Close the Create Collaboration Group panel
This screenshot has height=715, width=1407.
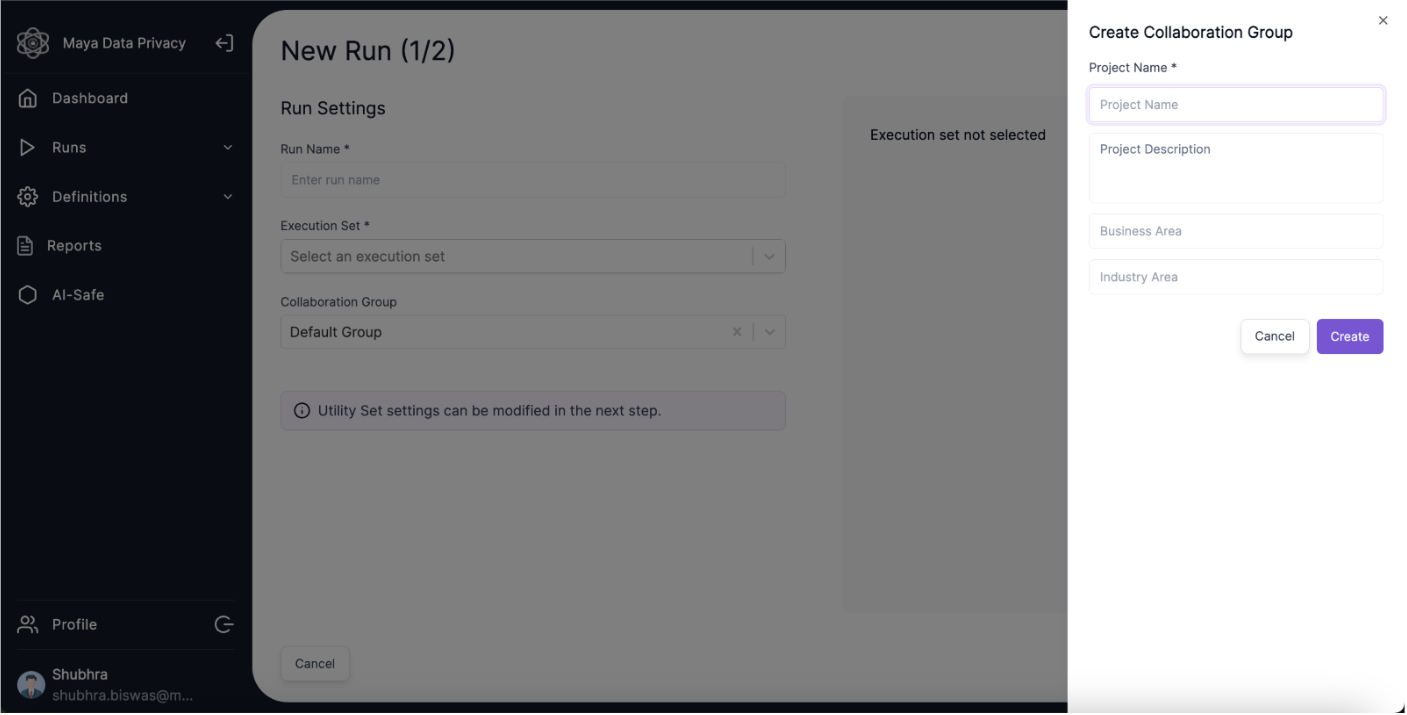click(x=1383, y=21)
